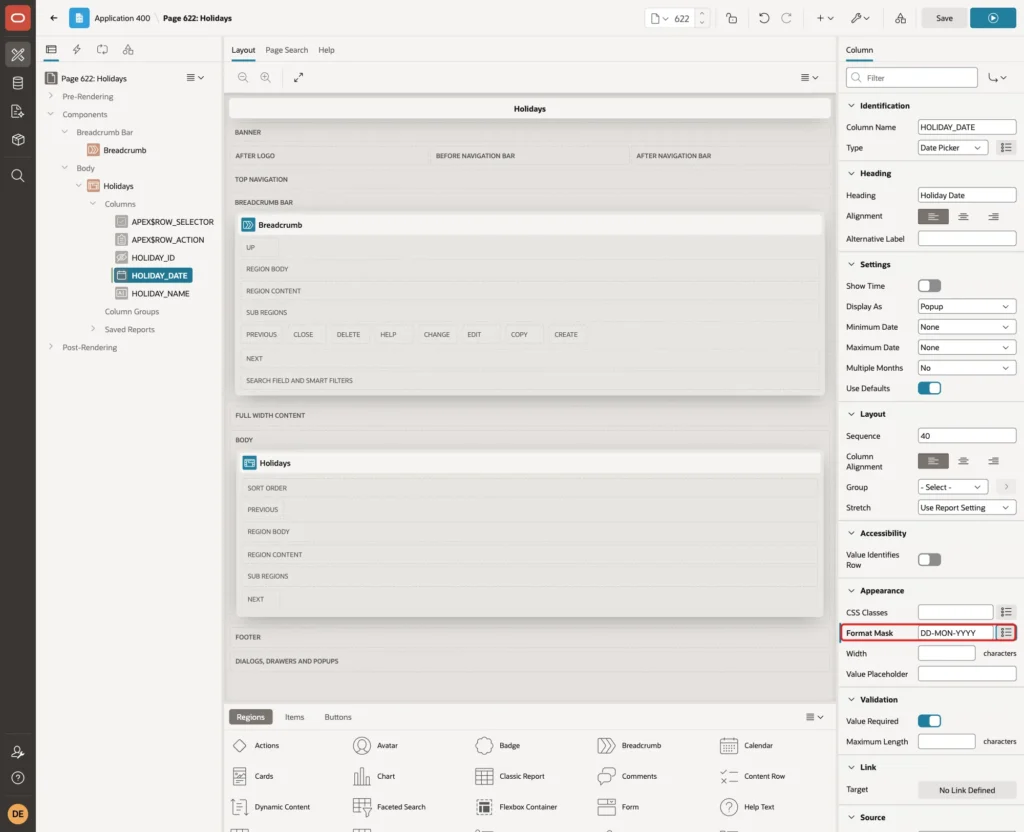Click the redo icon in top toolbar

coord(786,18)
